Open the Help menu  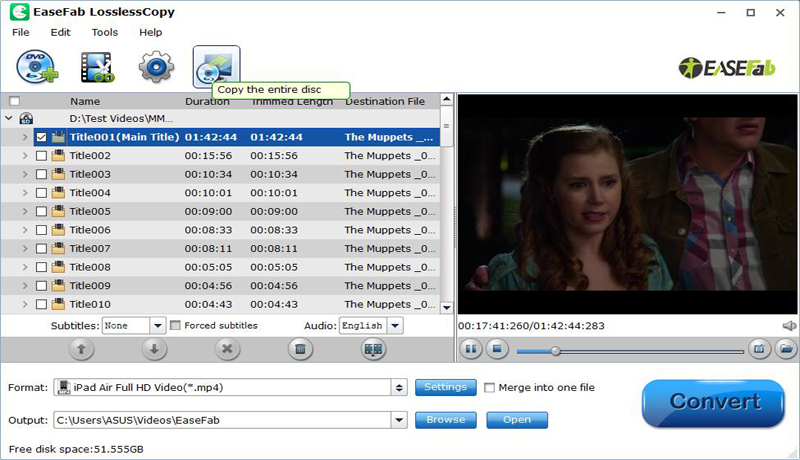click(x=151, y=32)
